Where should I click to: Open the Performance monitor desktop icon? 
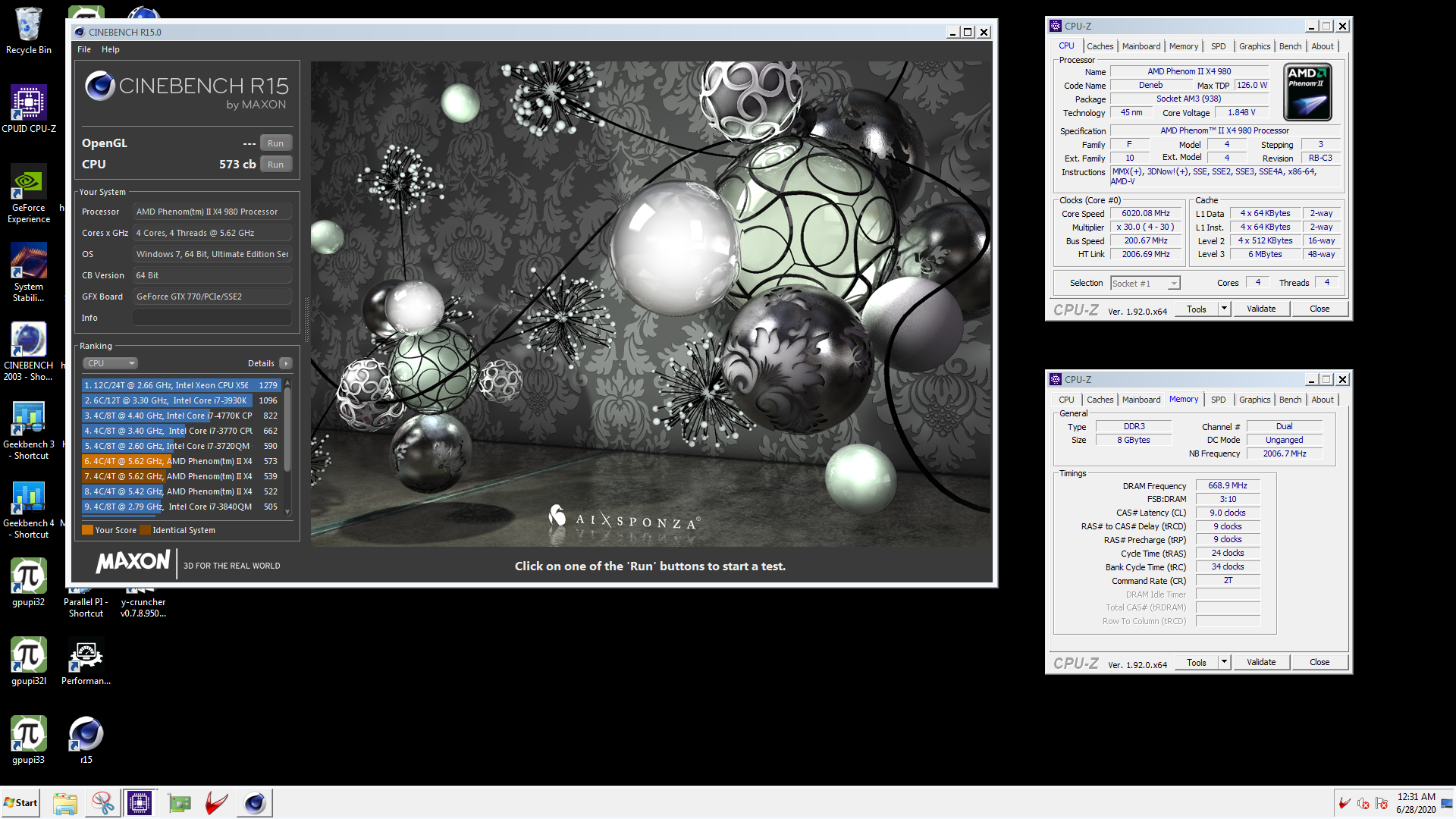(x=86, y=661)
